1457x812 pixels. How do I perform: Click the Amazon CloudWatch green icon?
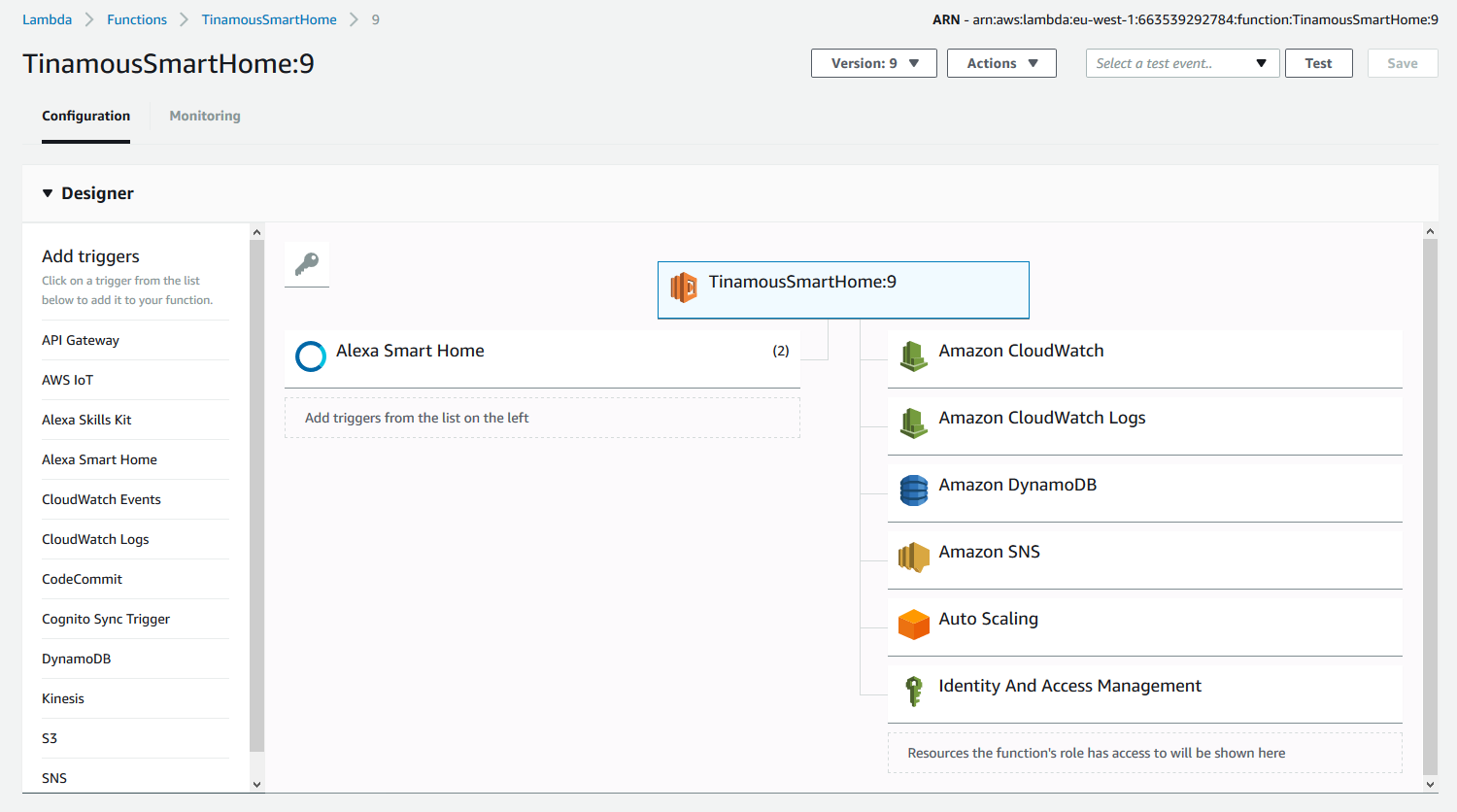(913, 356)
